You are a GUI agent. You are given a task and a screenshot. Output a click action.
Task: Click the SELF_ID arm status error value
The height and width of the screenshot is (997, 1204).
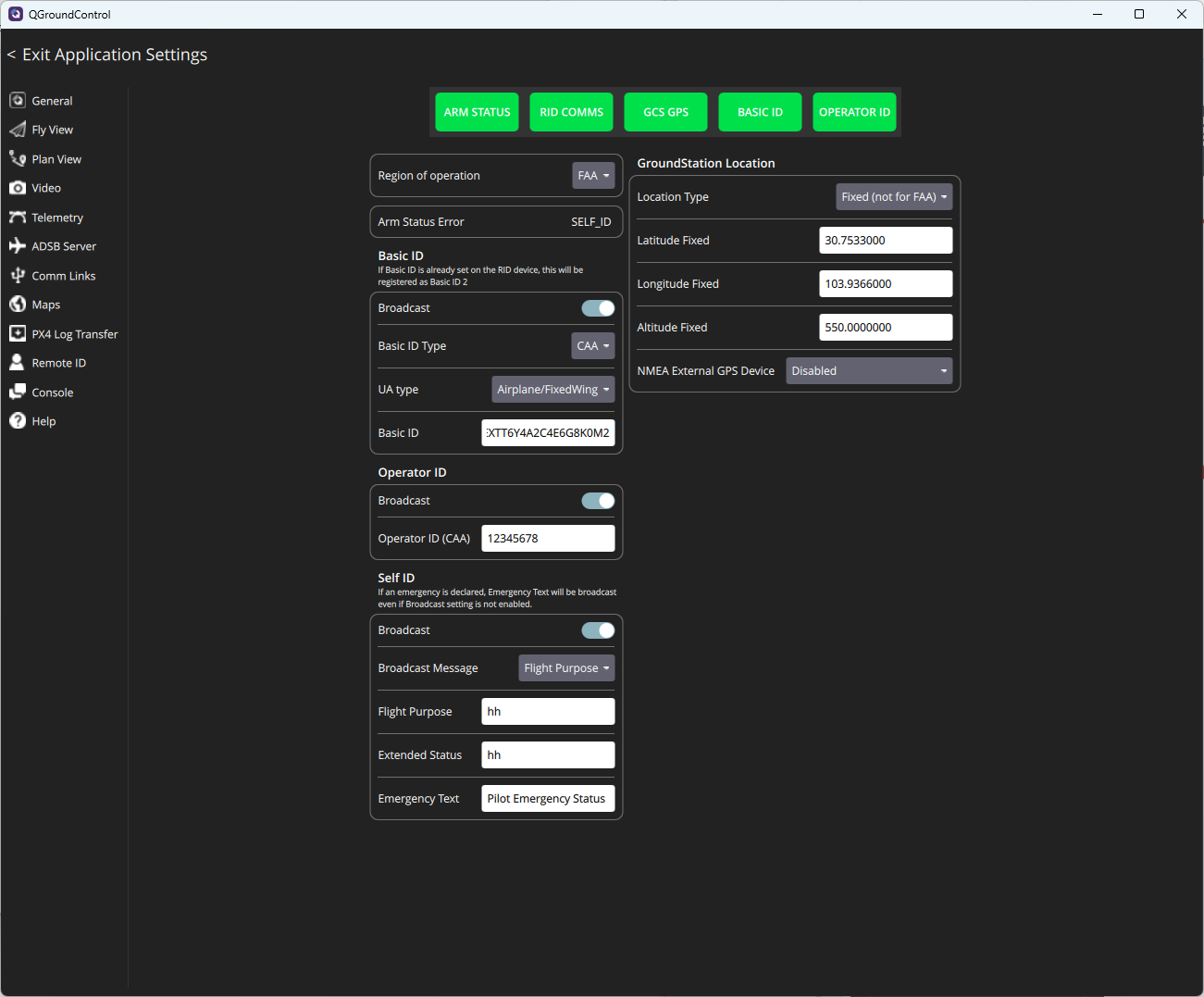click(591, 222)
